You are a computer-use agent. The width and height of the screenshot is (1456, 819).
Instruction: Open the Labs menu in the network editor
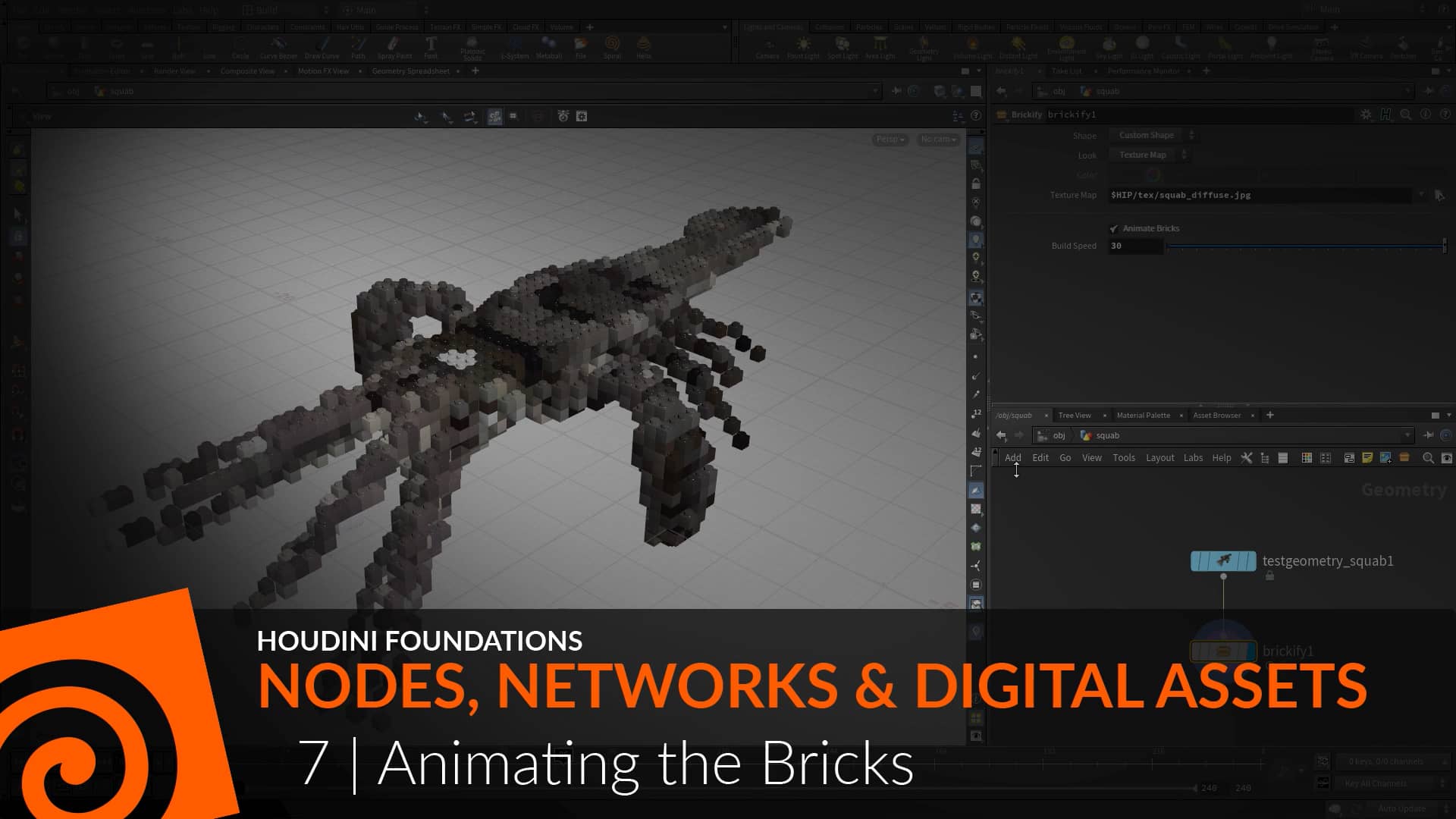pyautogui.click(x=1193, y=457)
